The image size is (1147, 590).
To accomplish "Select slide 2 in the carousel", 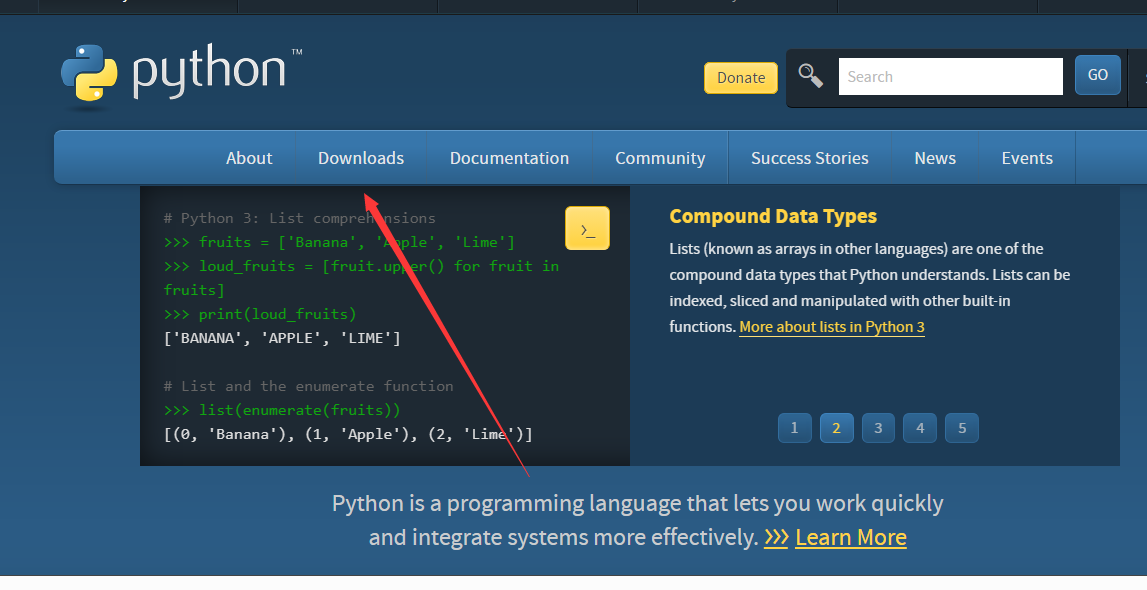I will click(x=837, y=428).
